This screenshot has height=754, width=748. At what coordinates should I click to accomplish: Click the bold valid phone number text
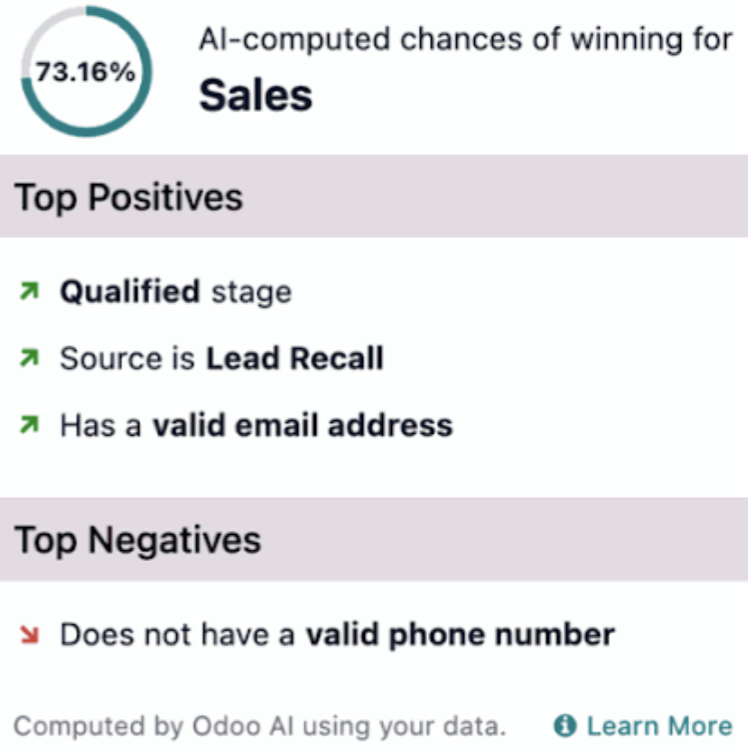pyautogui.click(x=460, y=635)
